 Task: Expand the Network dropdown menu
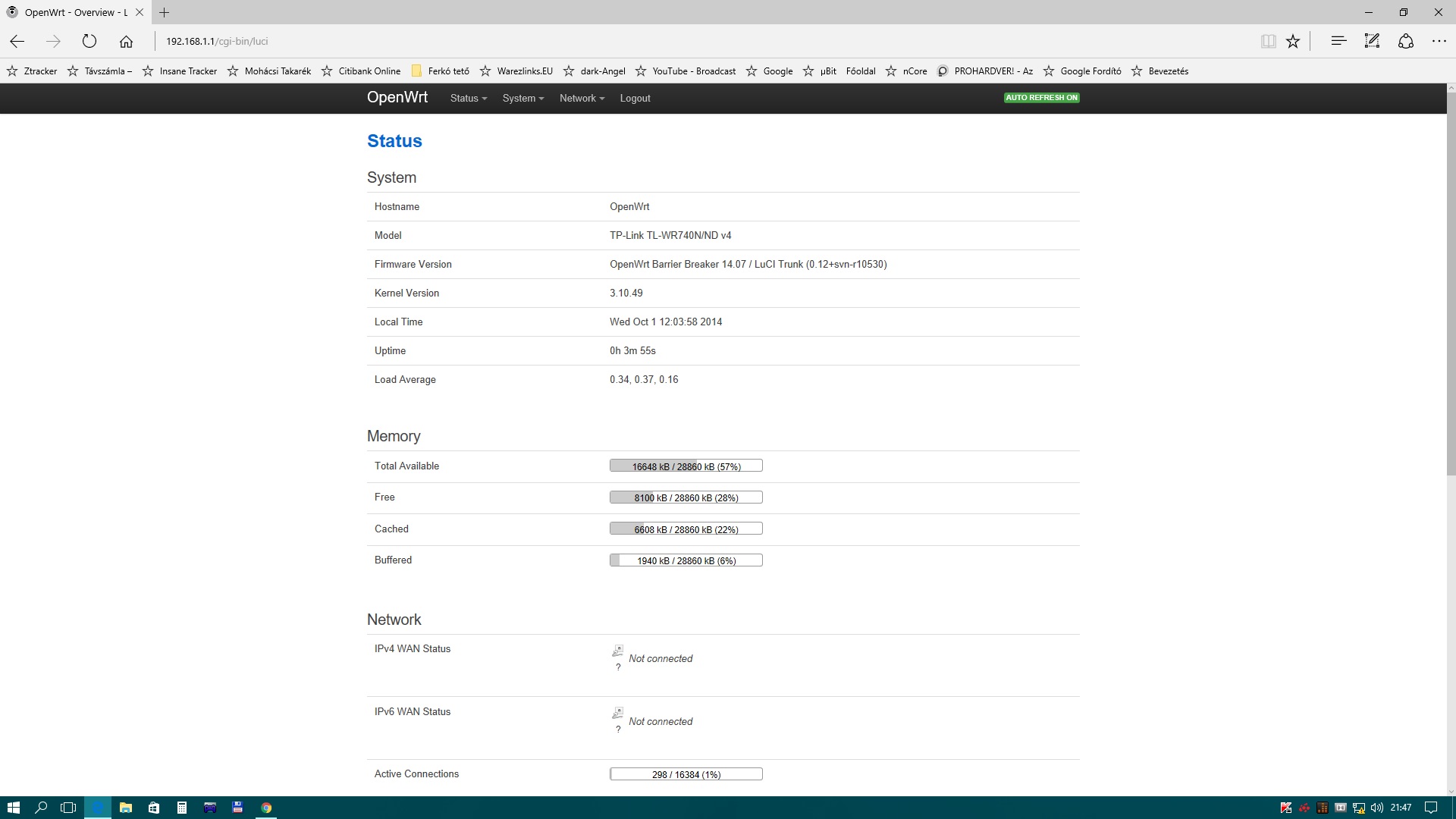[582, 99]
